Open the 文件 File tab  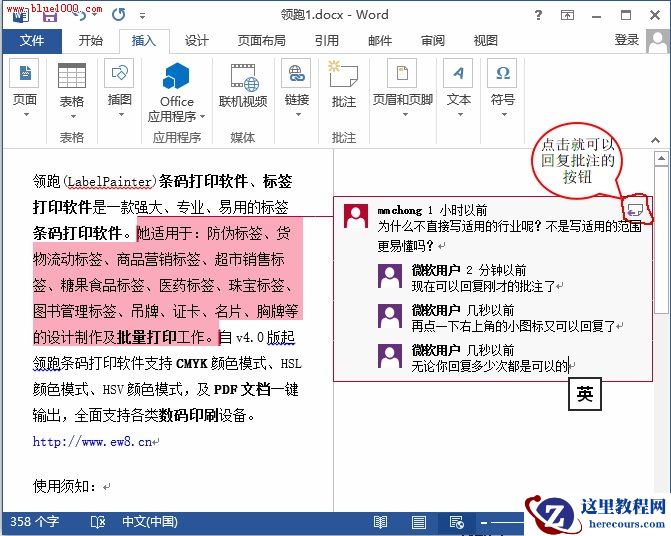pos(32,41)
